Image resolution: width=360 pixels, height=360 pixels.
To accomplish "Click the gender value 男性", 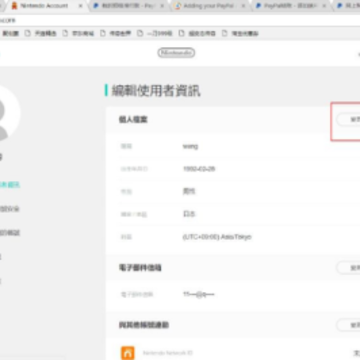I will tap(189, 191).
